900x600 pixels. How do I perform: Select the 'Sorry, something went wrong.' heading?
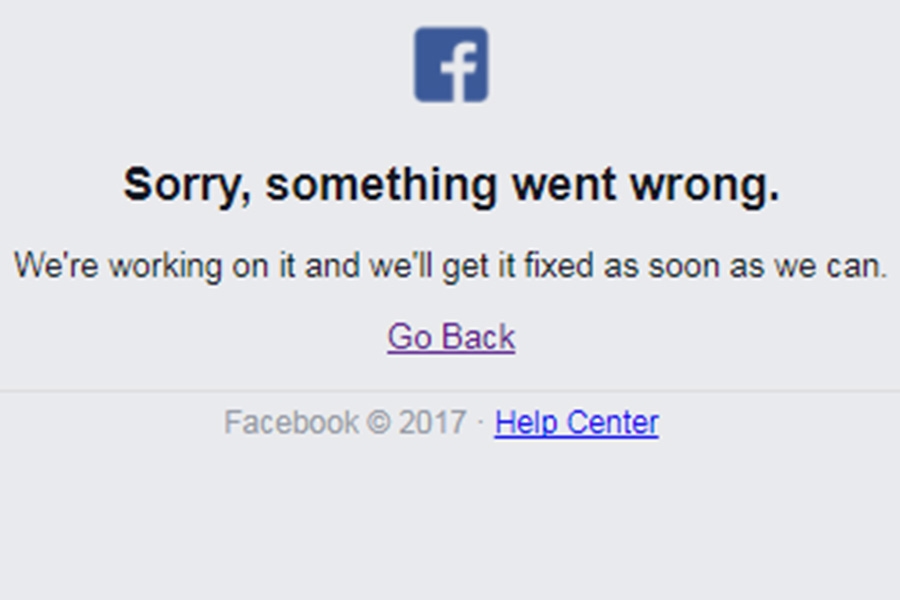click(451, 185)
